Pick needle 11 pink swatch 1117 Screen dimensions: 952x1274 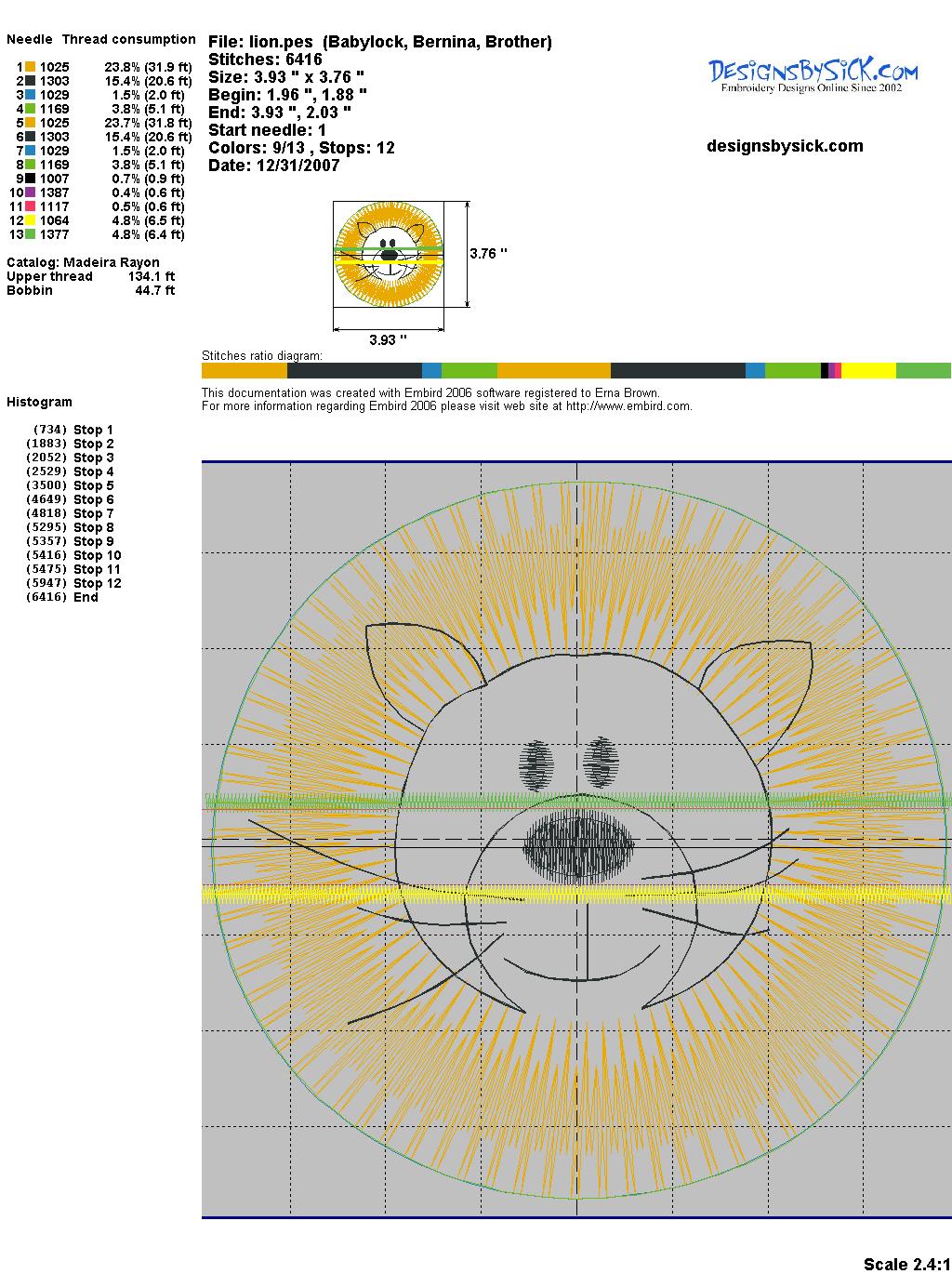[x=31, y=206]
